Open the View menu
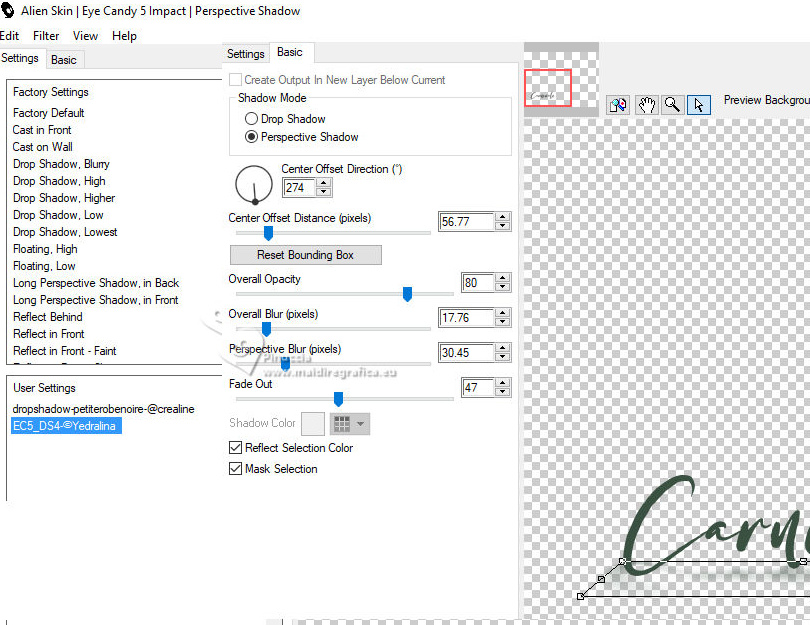The width and height of the screenshot is (810, 625). click(x=85, y=36)
